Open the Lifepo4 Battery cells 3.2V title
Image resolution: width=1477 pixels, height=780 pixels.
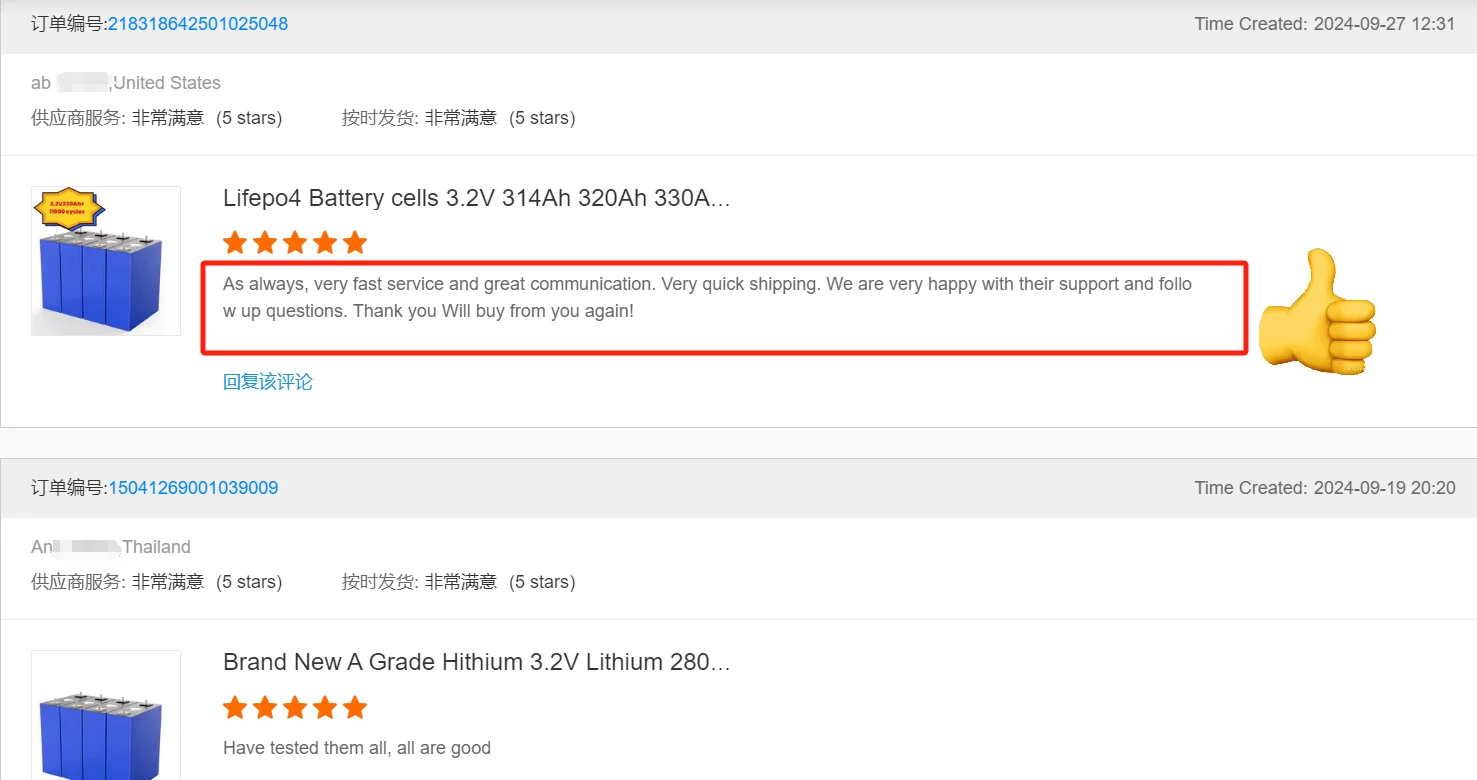tap(477, 198)
